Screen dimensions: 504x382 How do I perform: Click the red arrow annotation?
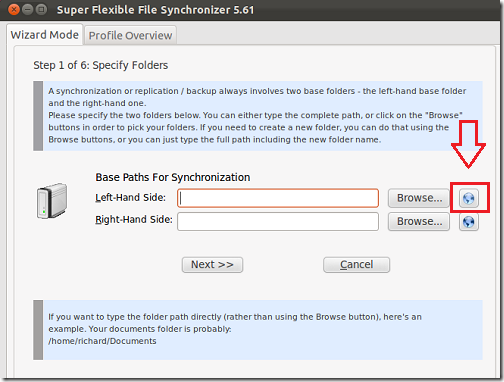click(468, 144)
